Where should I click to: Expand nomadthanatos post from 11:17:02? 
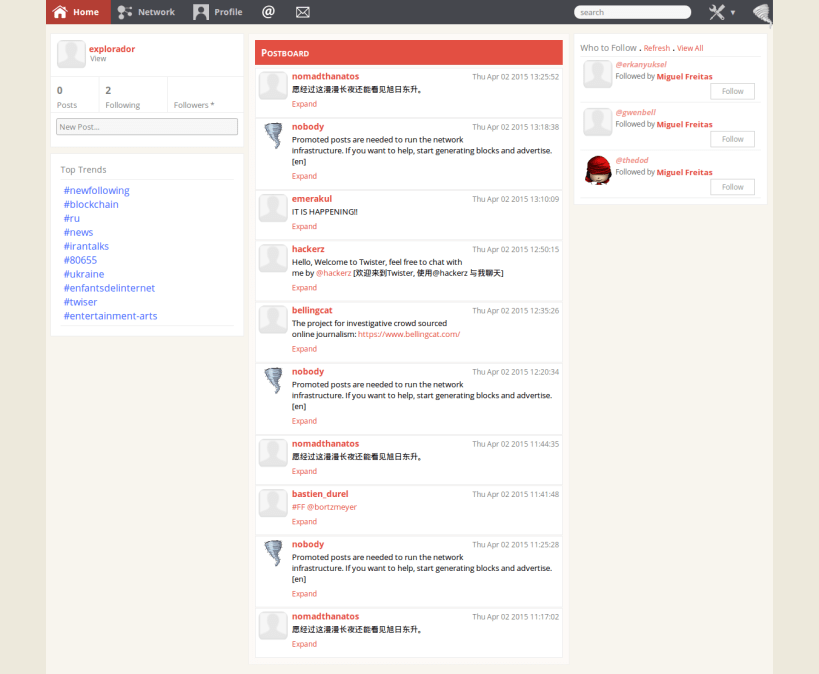coord(304,644)
